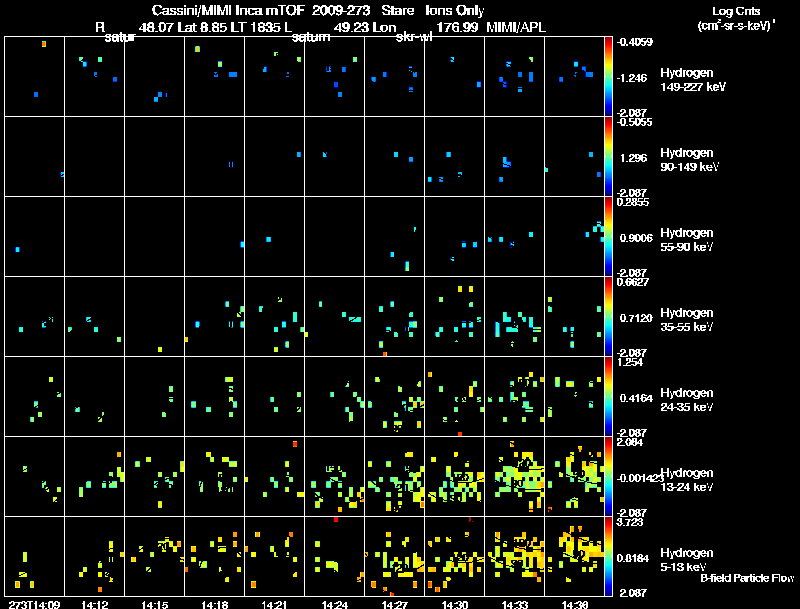Image resolution: width=800 pixels, height=609 pixels.
Task: Click the '14:15' time axis label
Action: pos(155,604)
